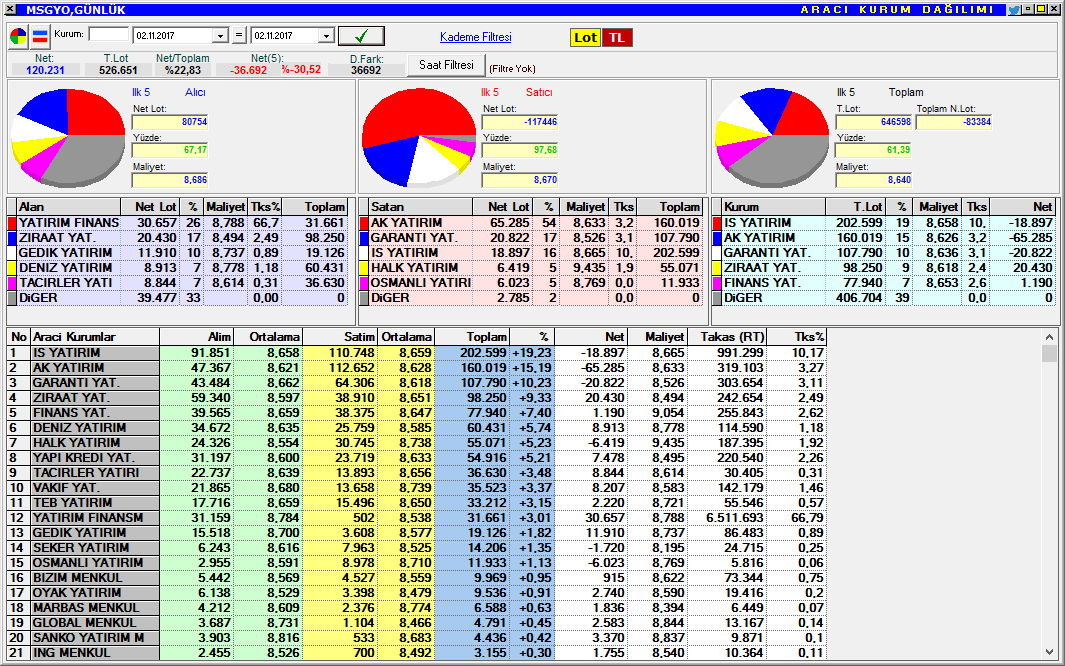
Task: Select the OYAK YATIRIM row
Action: [416, 593]
